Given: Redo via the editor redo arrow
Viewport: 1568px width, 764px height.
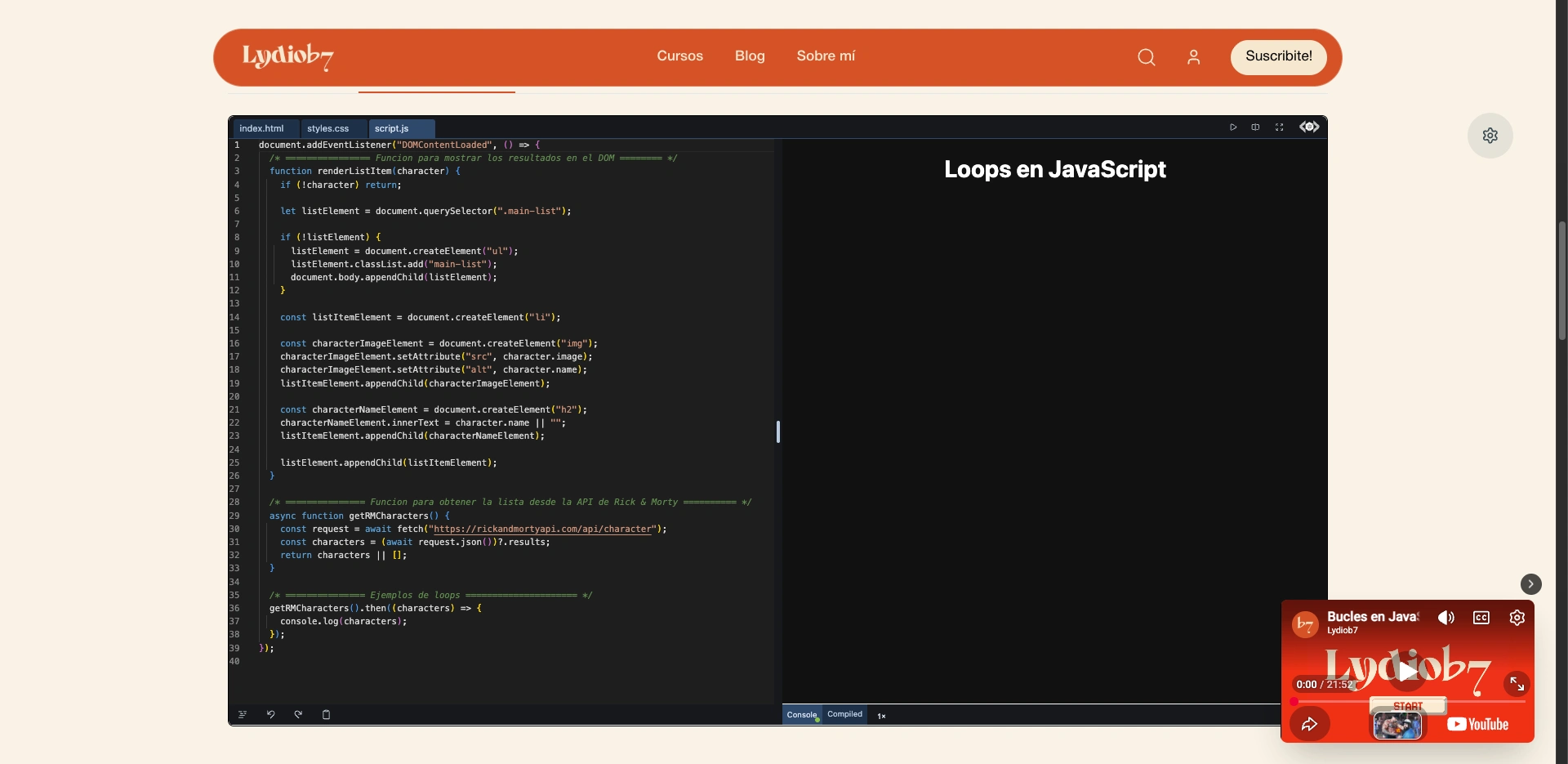Looking at the screenshot, I should click(x=298, y=714).
